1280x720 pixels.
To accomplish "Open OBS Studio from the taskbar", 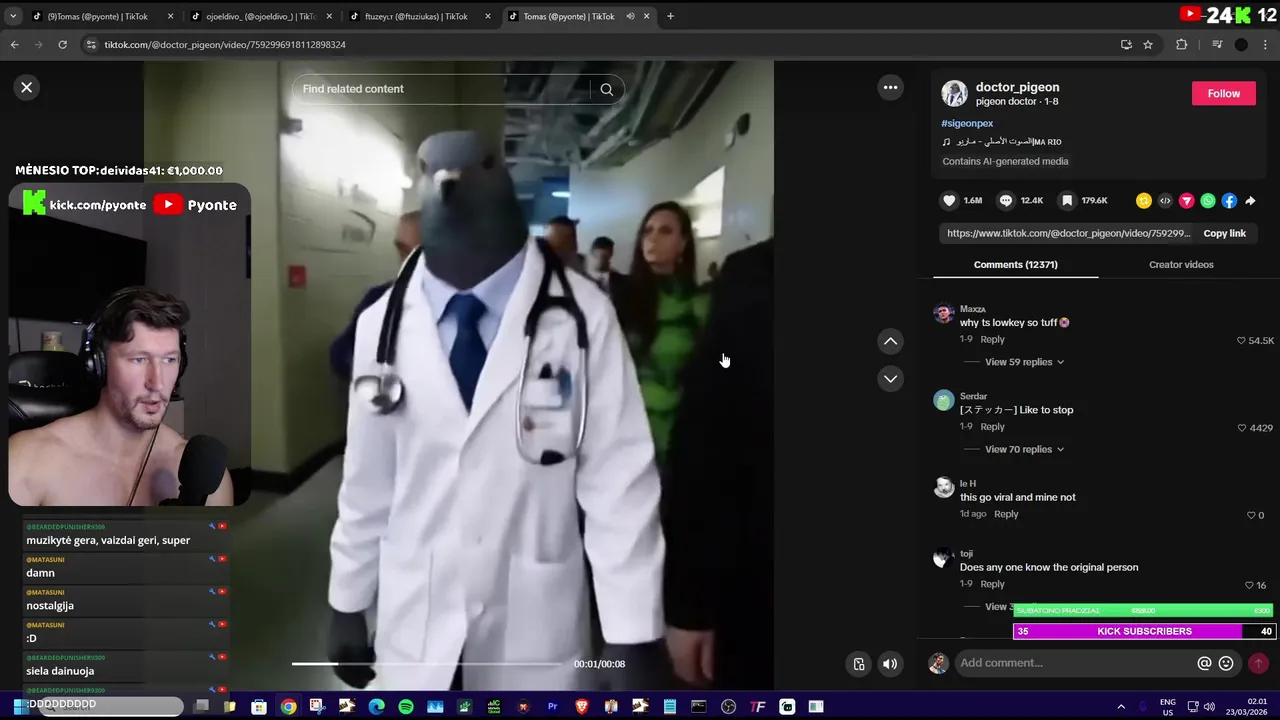I will coord(728,707).
